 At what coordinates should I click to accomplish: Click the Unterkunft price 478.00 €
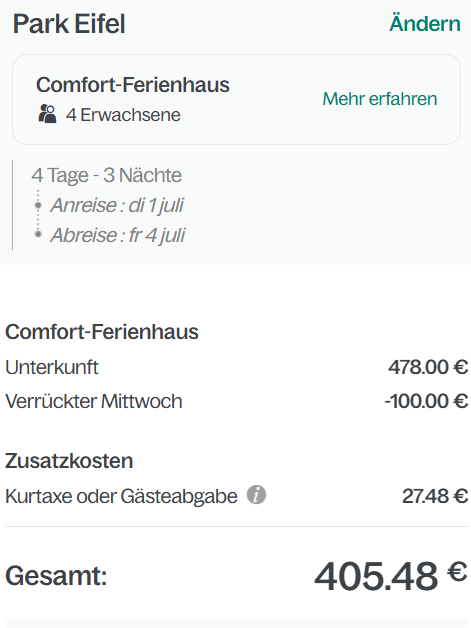428,367
